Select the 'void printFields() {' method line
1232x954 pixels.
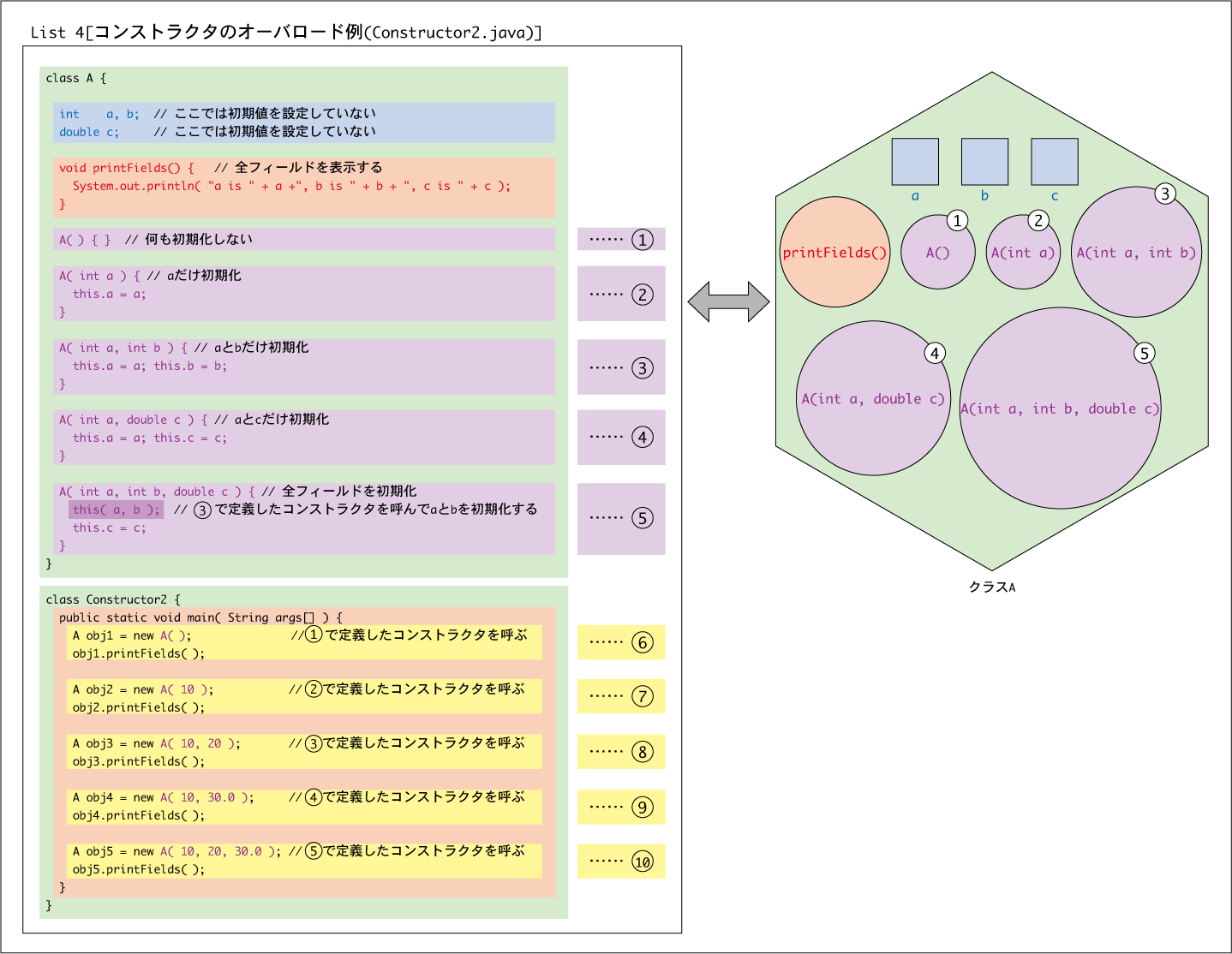click(x=127, y=168)
